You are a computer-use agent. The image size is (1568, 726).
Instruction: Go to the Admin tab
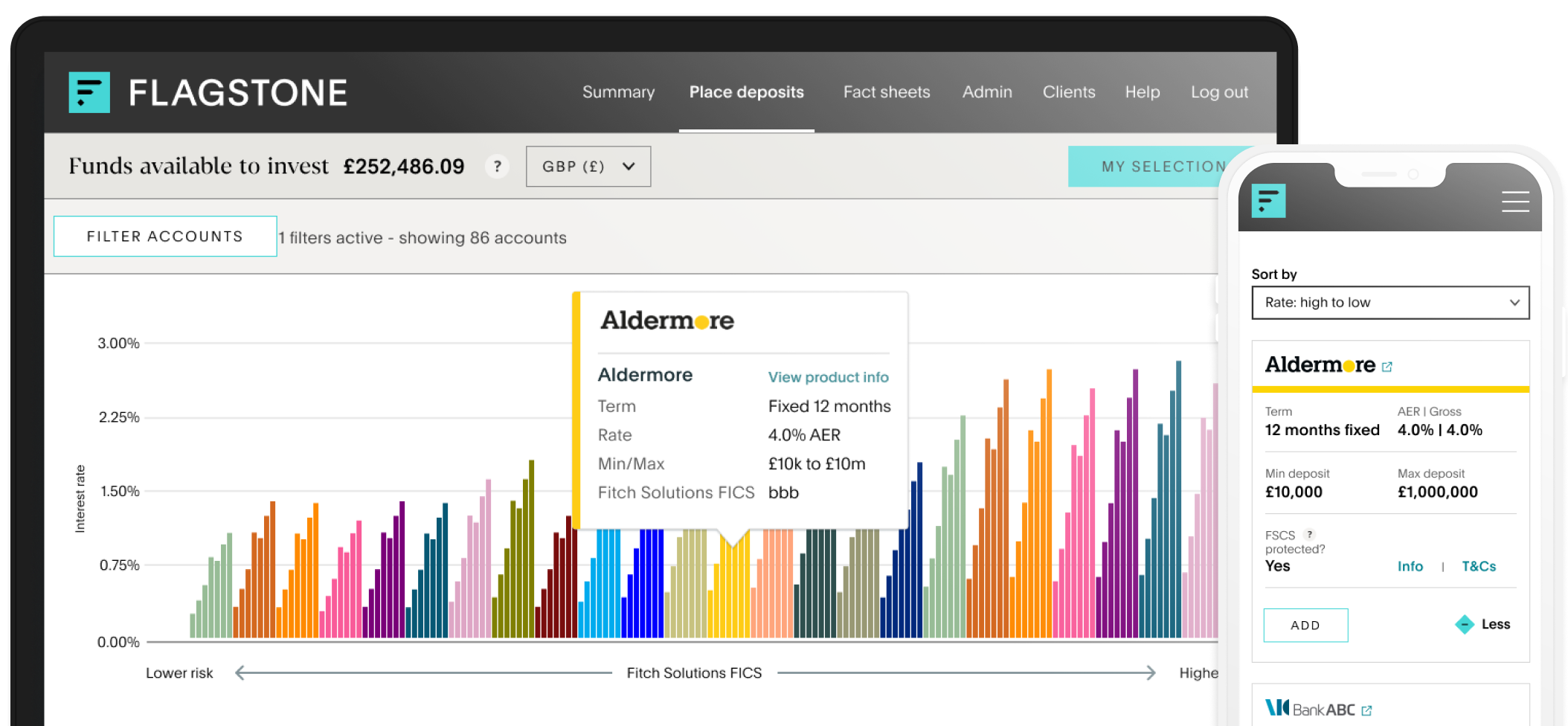click(987, 92)
